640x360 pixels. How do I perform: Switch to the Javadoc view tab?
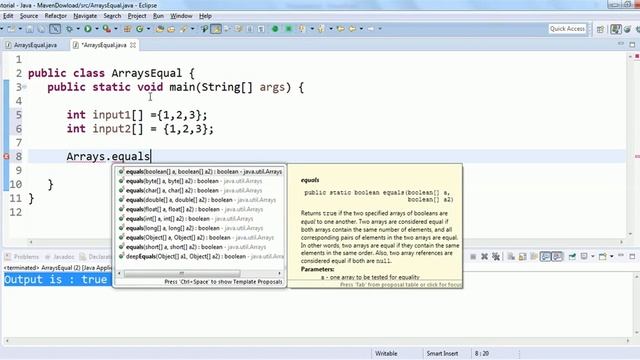(60, 257)
